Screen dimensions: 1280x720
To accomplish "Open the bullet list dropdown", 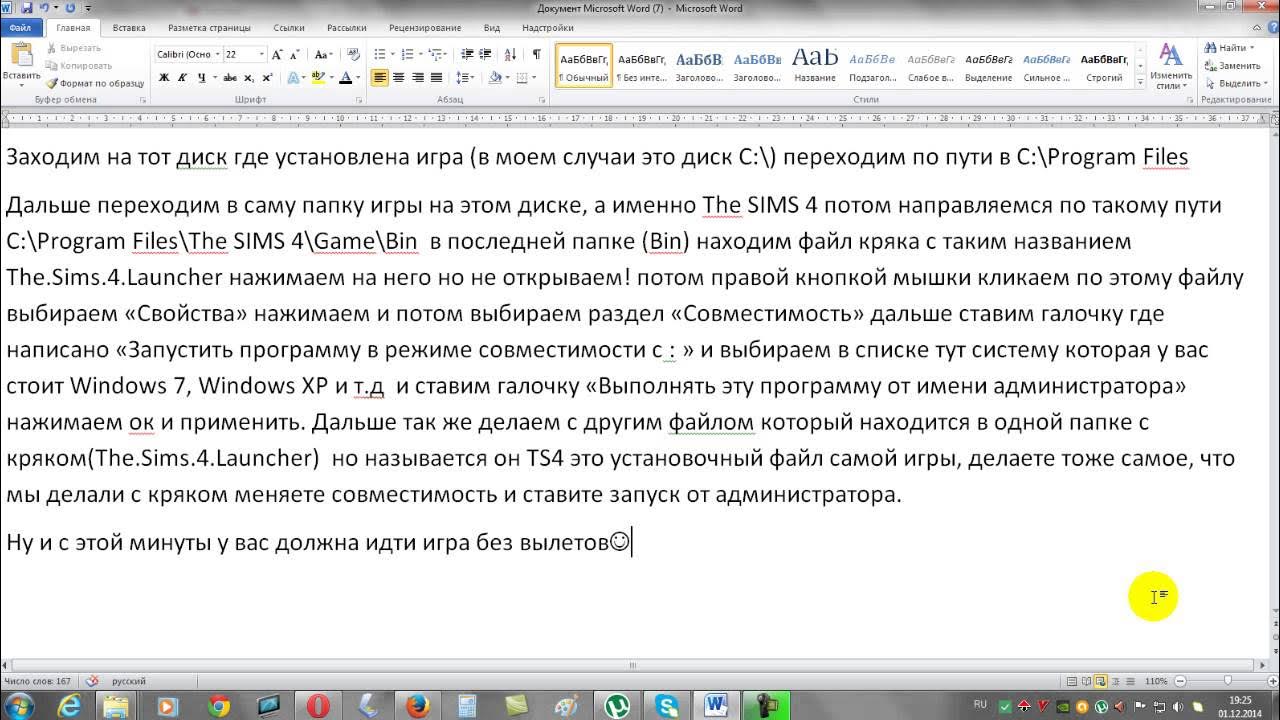I will [x=392, y=54].
